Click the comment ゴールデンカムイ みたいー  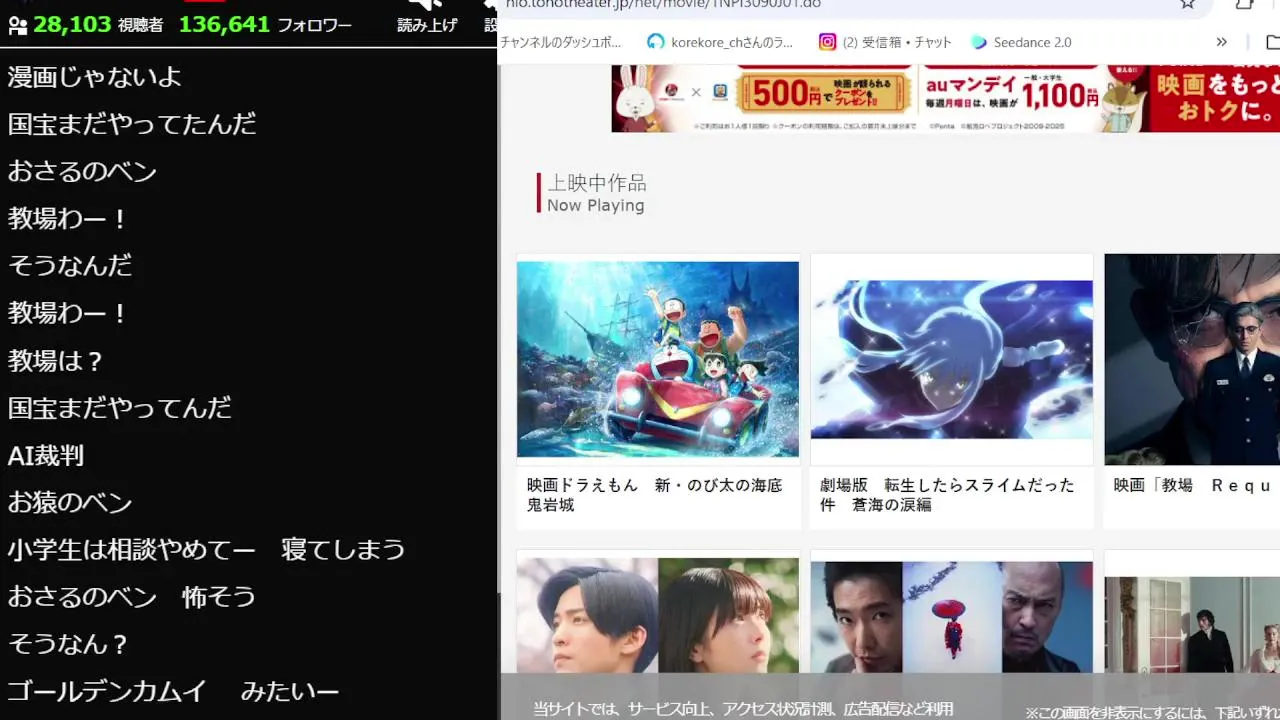pyautogui.click(x=173, y=691)
